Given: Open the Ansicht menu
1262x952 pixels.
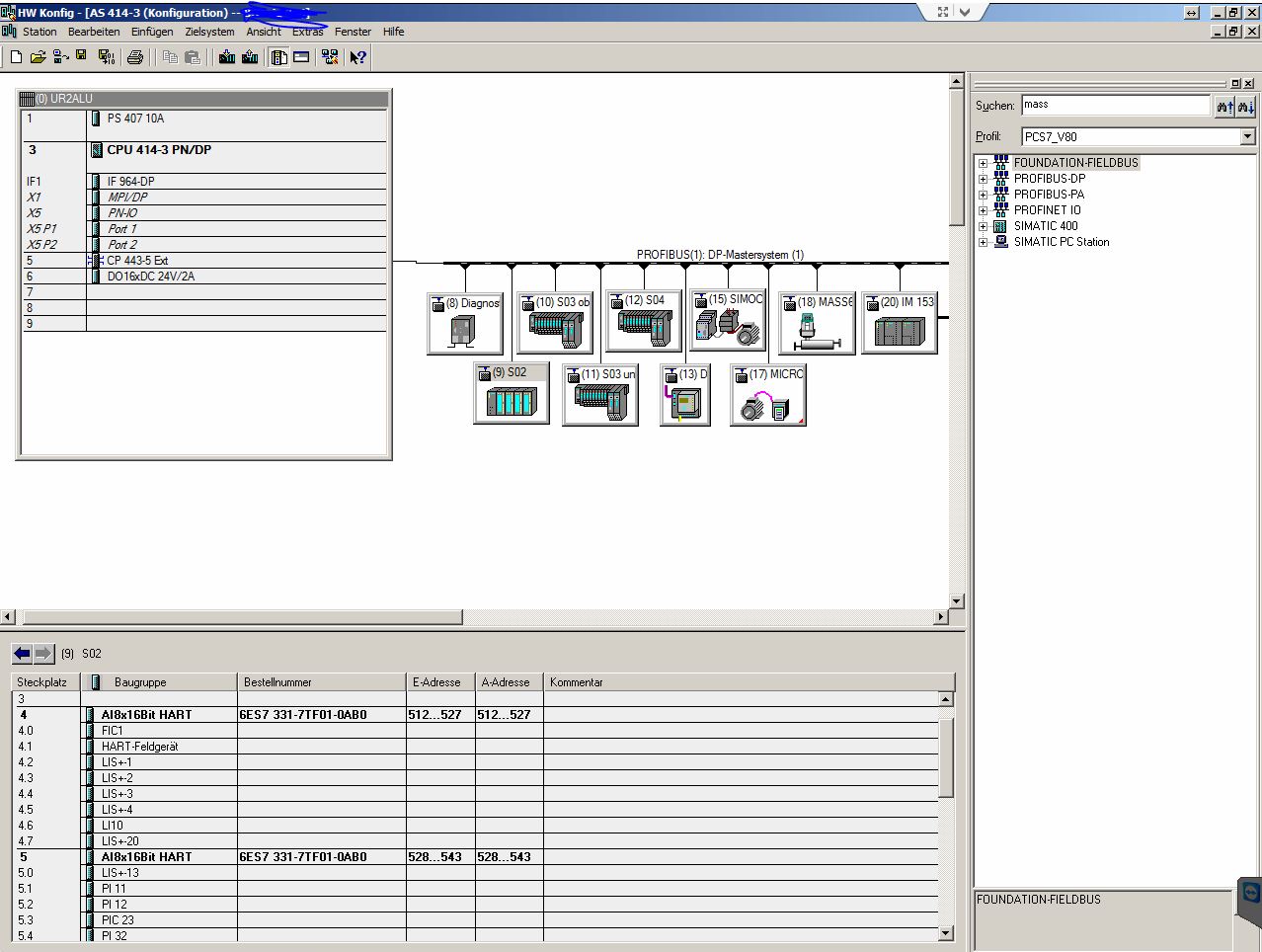Looking at the screenshot, I should pos(264,32).
